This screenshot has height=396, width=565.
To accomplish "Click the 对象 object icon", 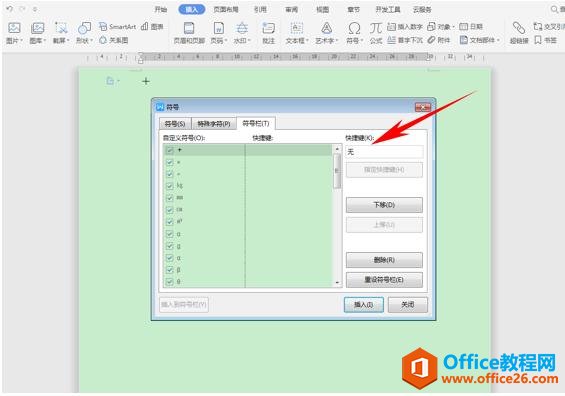I will pos(431,26).
